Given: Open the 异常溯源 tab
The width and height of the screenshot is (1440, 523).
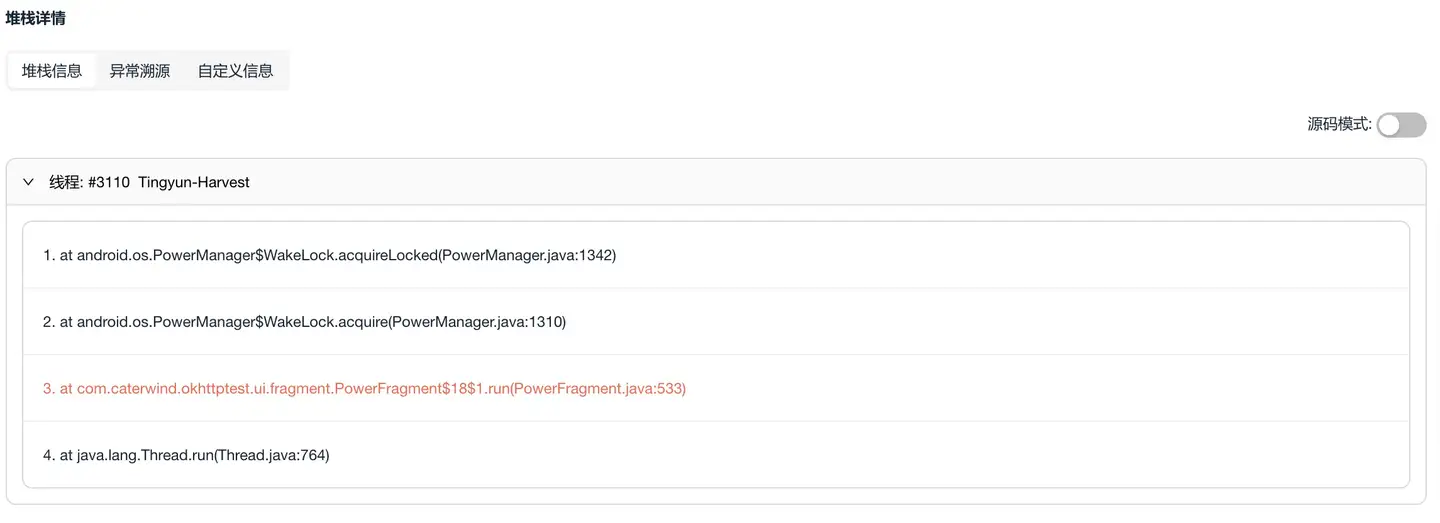Looking at the screenshot, I should click(140, 71).
